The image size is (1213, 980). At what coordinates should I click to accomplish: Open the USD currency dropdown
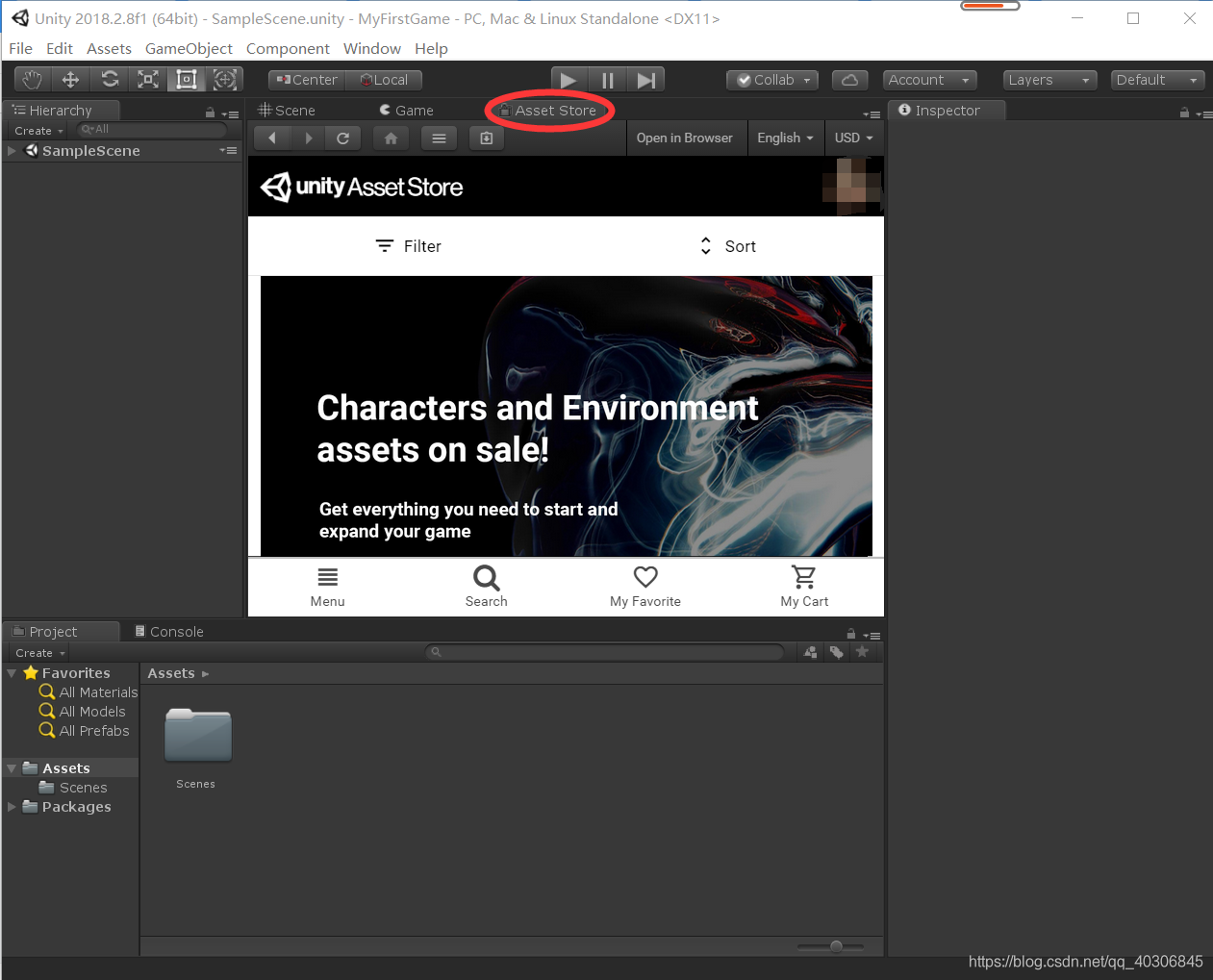pyautogui.click(x=854, y=138)
